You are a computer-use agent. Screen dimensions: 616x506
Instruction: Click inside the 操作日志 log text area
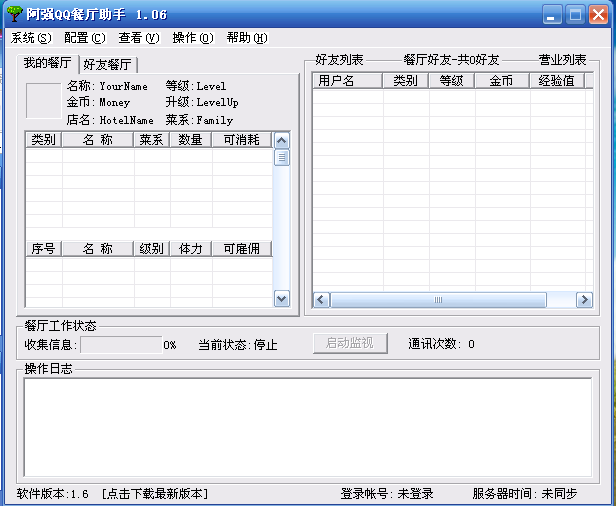[x=308, y=427]
